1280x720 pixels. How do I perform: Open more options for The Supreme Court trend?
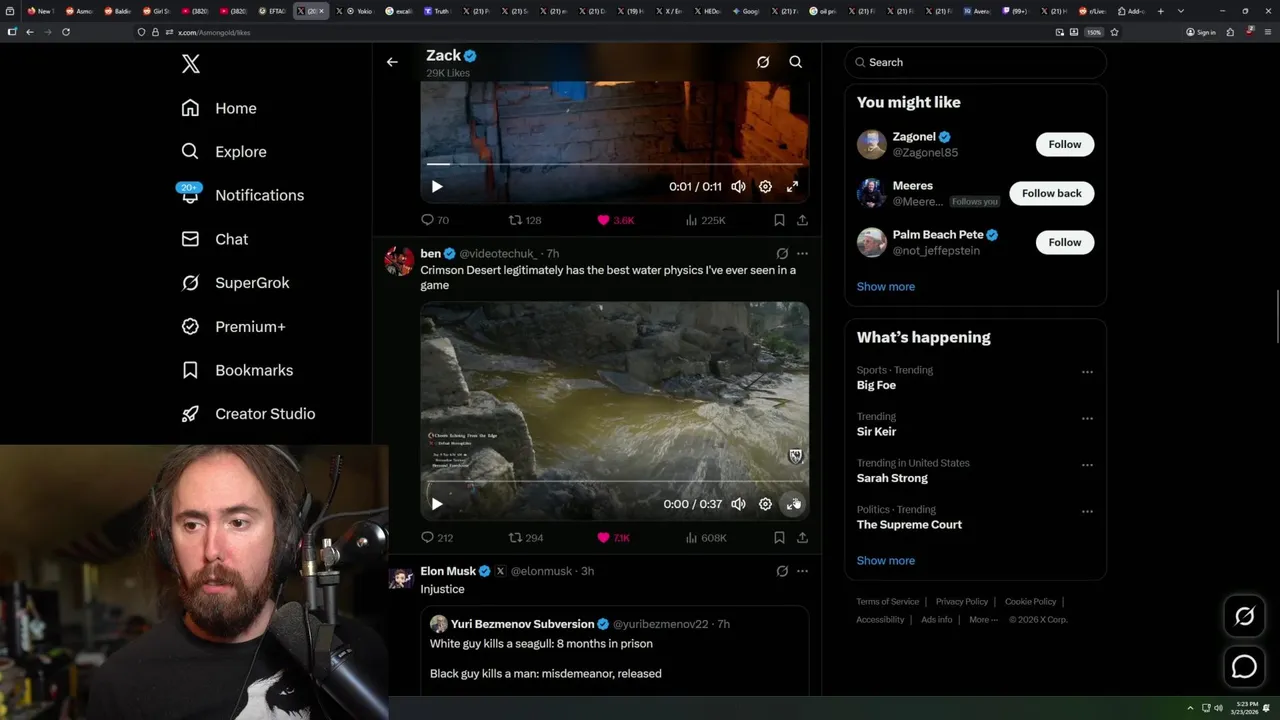(x=1087, y=512)
